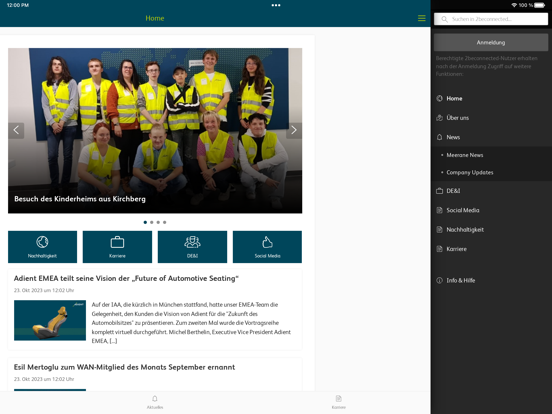The width and height of the screenshot is (552, 414).
Task: Click the 12:00 PM clock
Action: 18,5
